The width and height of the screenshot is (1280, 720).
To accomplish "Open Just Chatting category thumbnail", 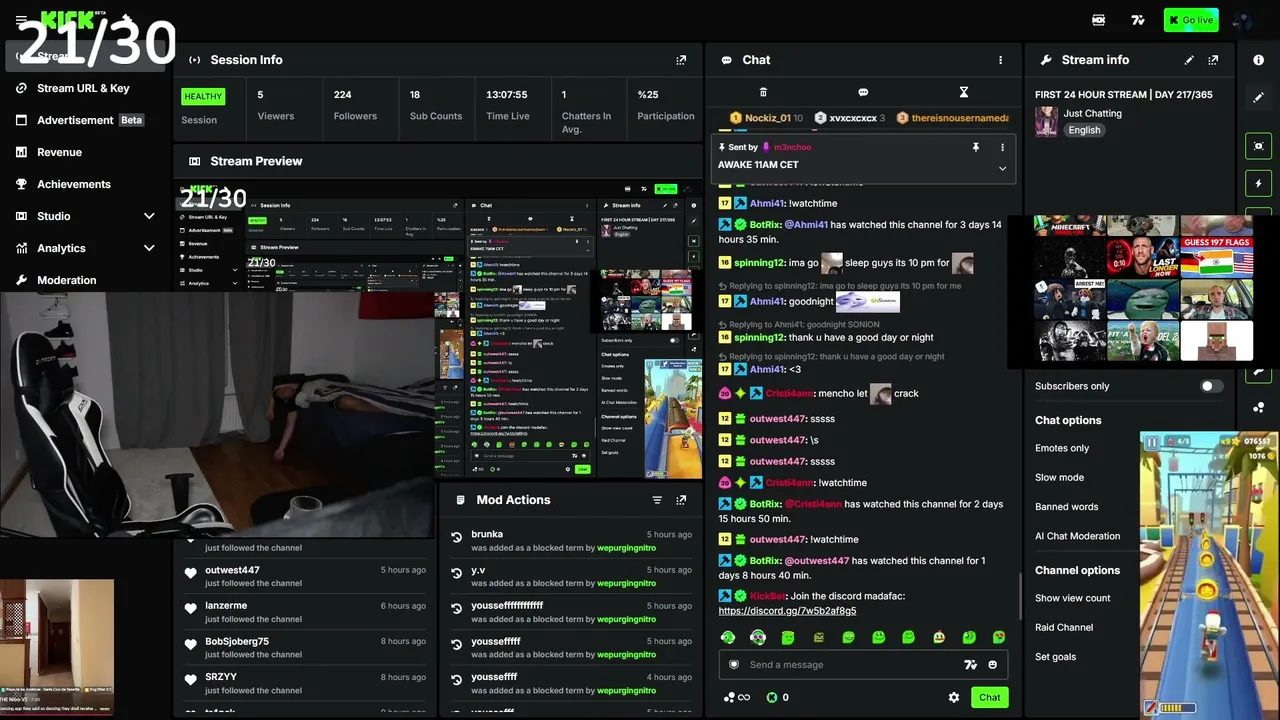I will (x=1046, y=121).
